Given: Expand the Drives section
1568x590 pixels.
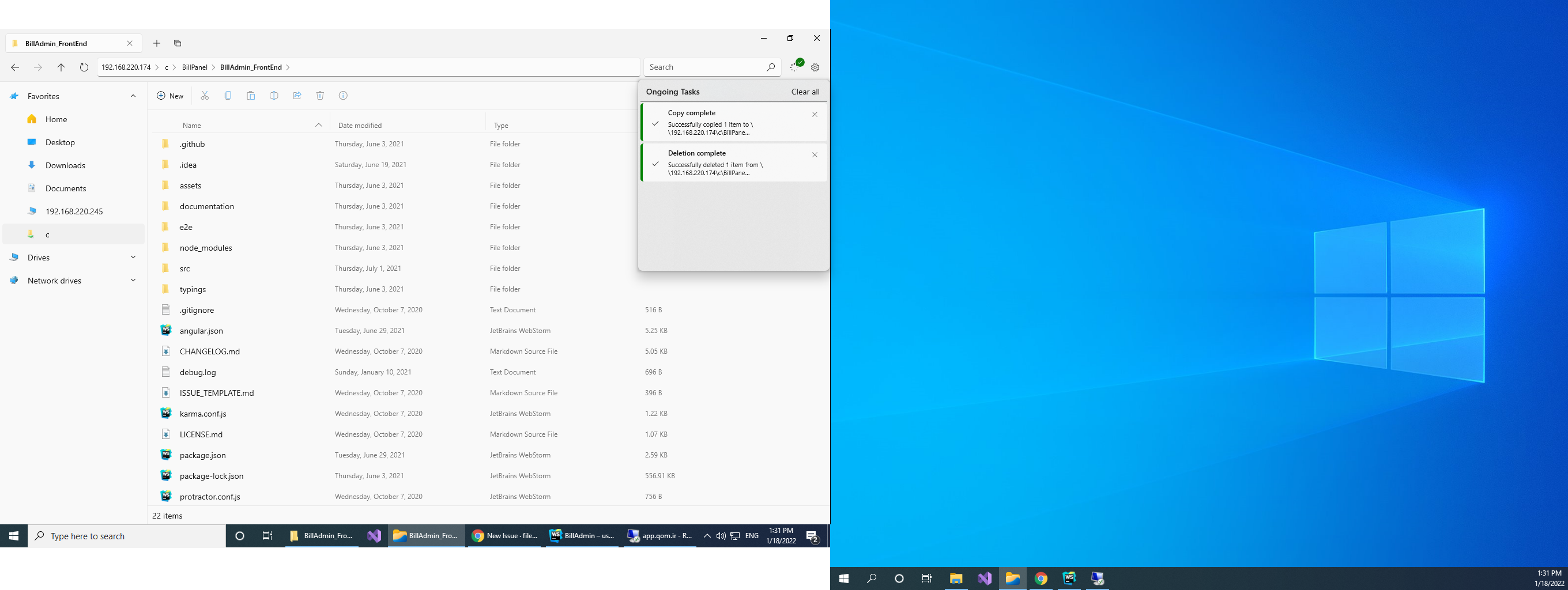Looking at the screenshot, I should (x=133, y=258).
